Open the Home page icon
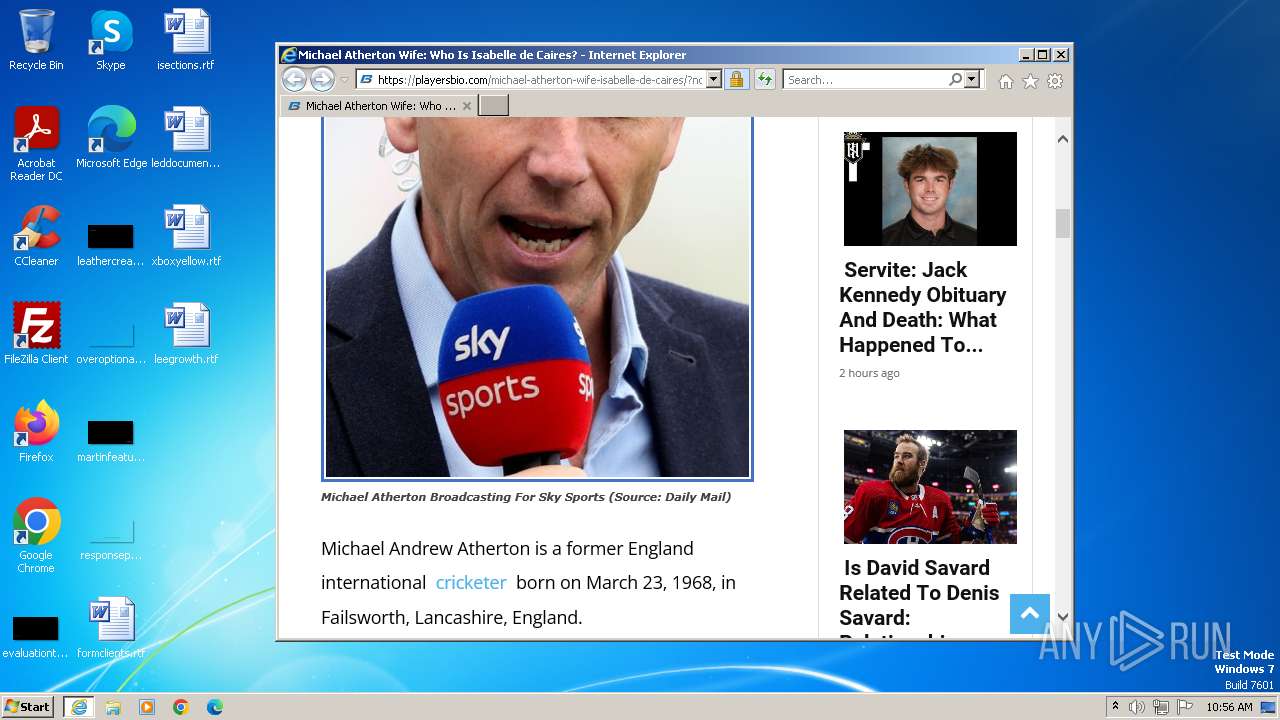 (x=1006, y=81)
